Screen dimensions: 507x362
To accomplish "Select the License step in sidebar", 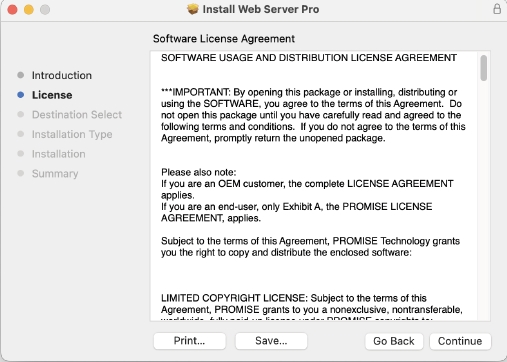I will click(x=52, y=95).
